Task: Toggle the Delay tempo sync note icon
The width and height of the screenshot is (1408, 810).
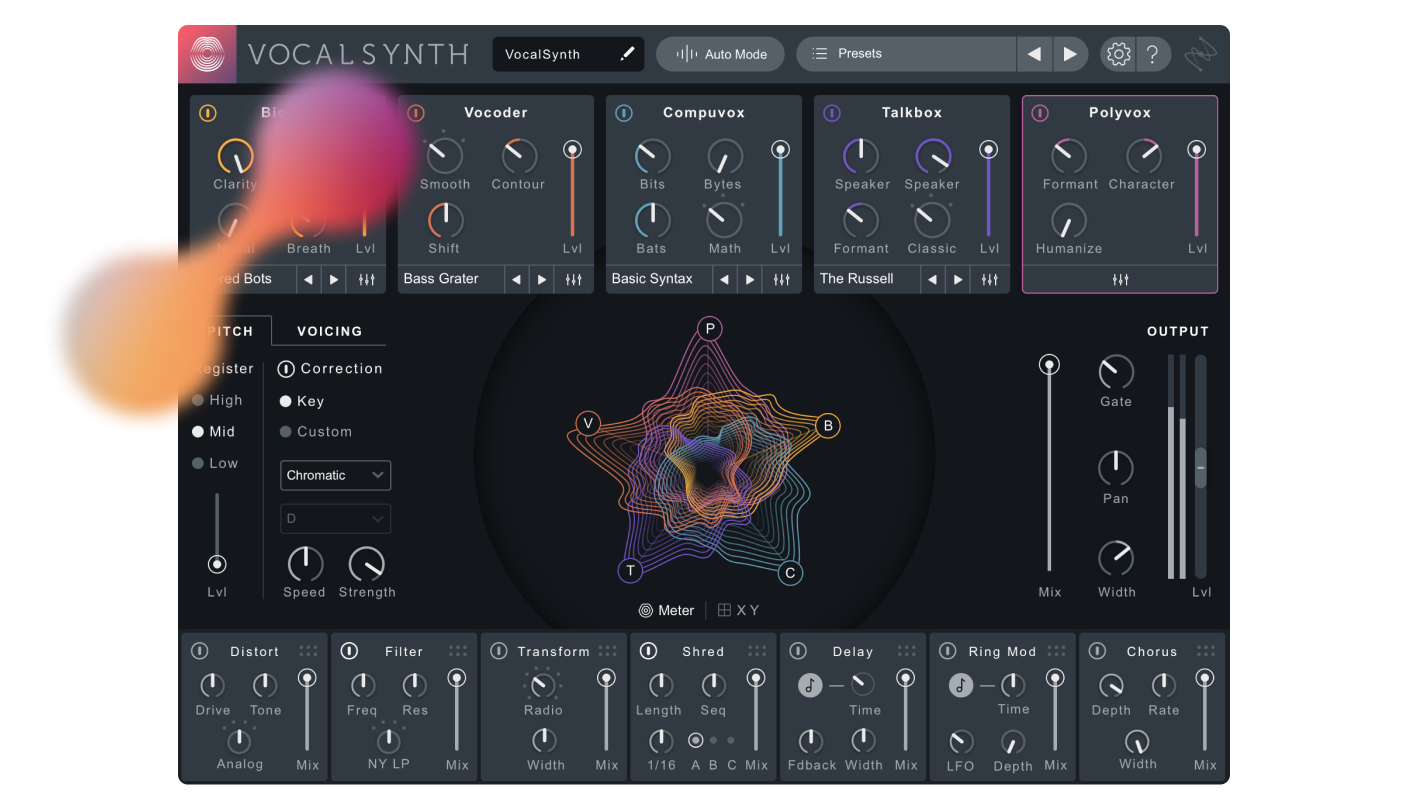Action: [810, 685]
